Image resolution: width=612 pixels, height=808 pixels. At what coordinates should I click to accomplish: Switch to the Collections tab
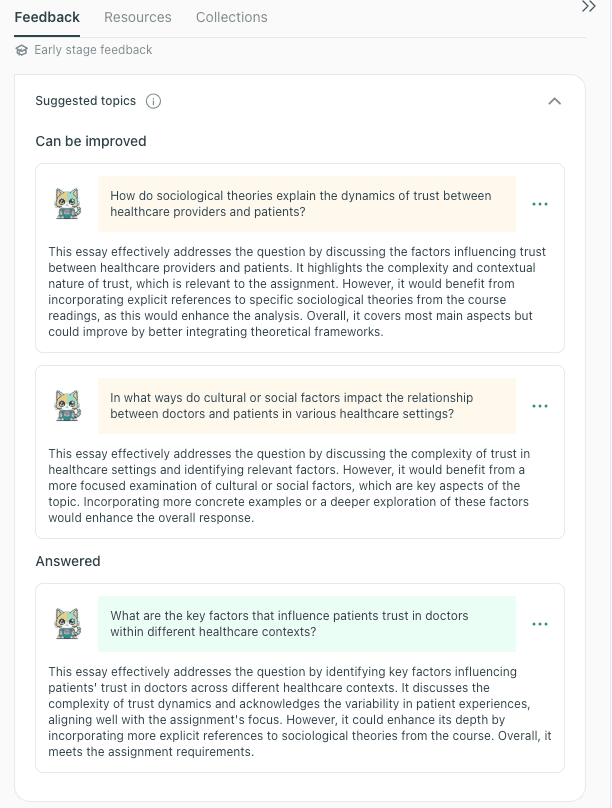click(231, 17)
